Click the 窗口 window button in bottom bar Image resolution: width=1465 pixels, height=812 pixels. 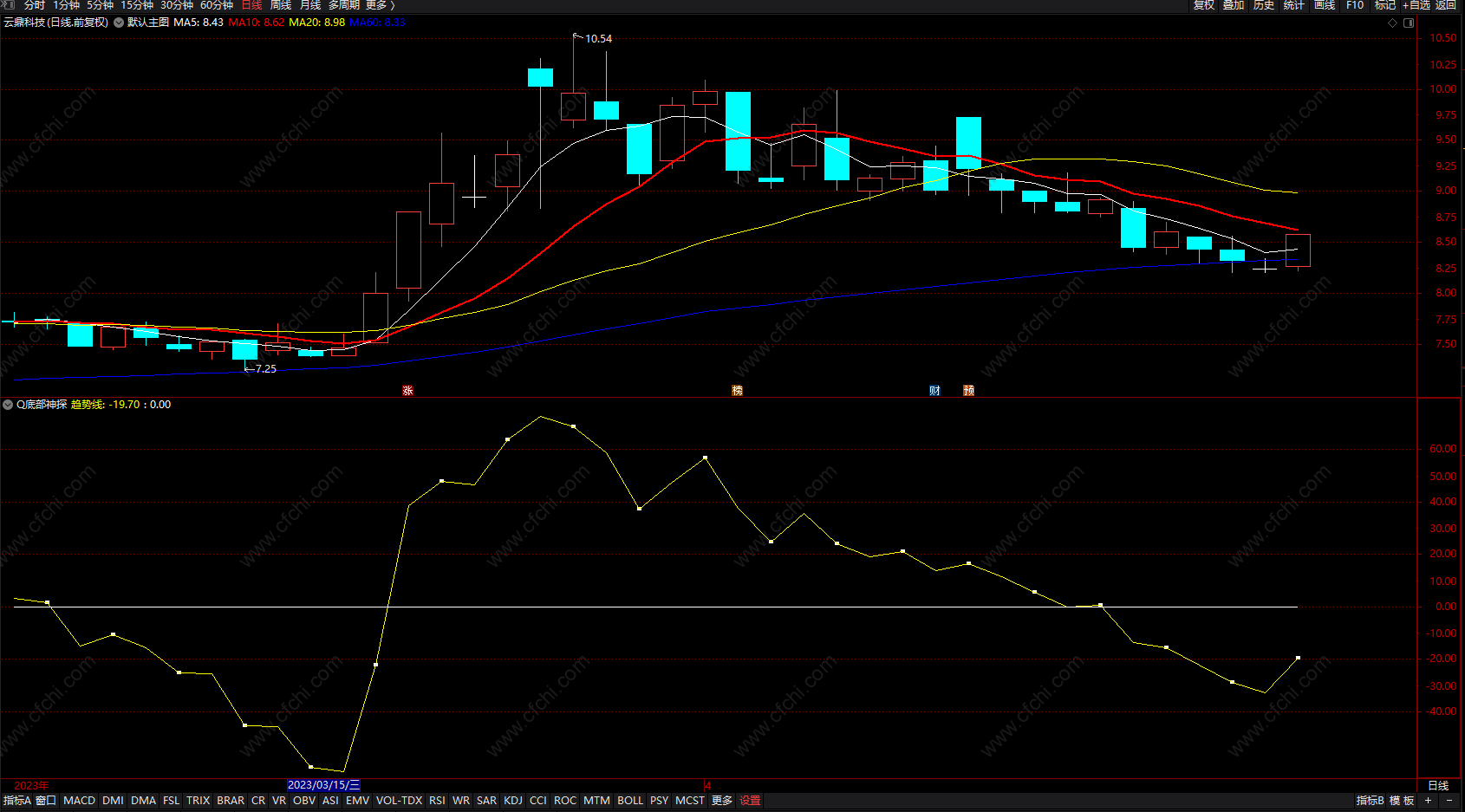46,801
